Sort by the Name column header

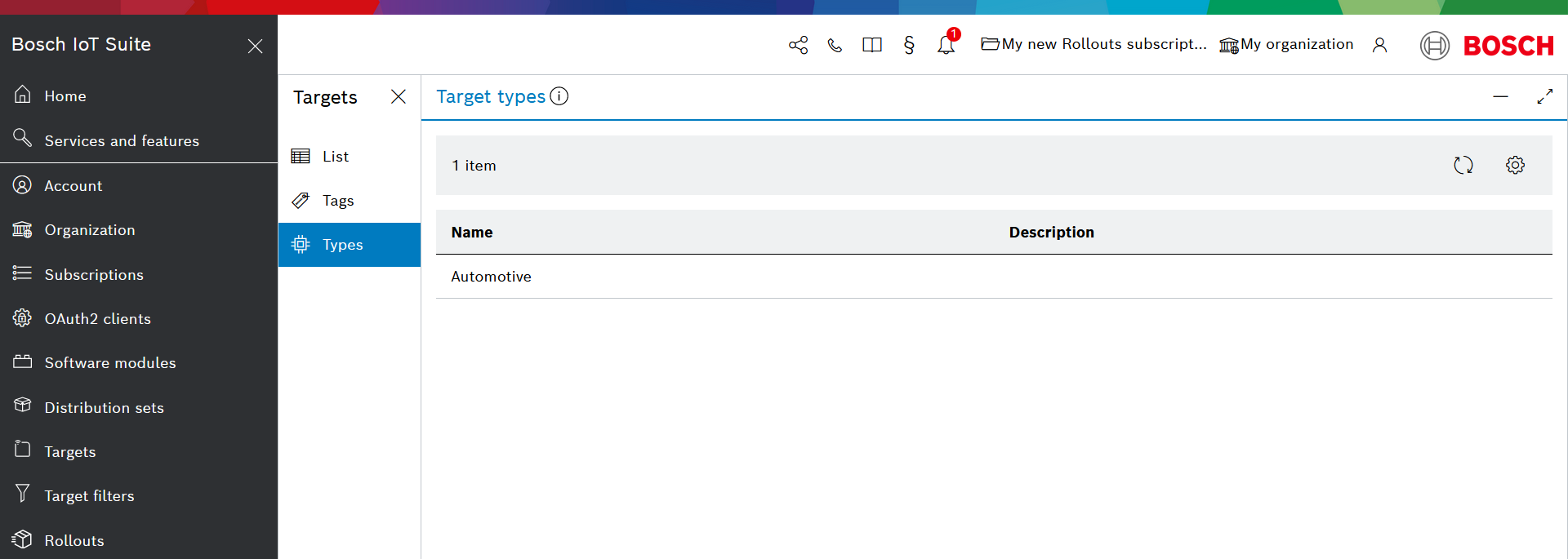pos(472,233)
